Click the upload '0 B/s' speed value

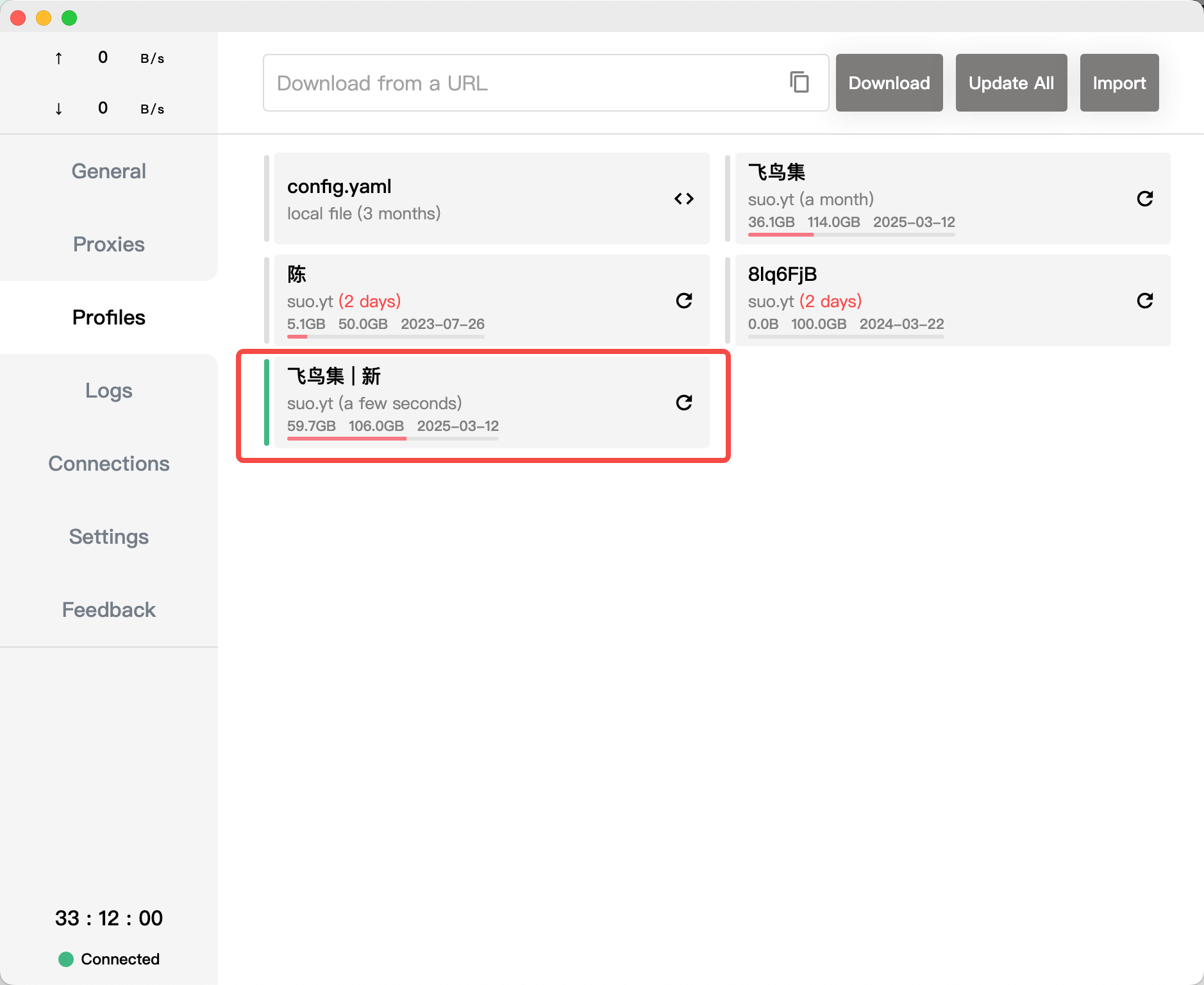131,58
